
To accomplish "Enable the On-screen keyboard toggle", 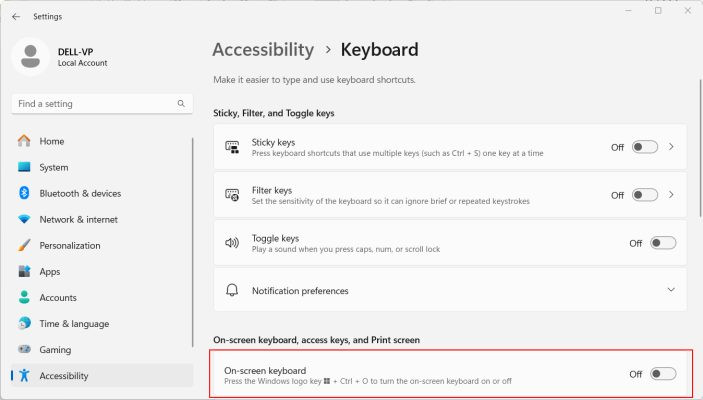I will (663, 374).
